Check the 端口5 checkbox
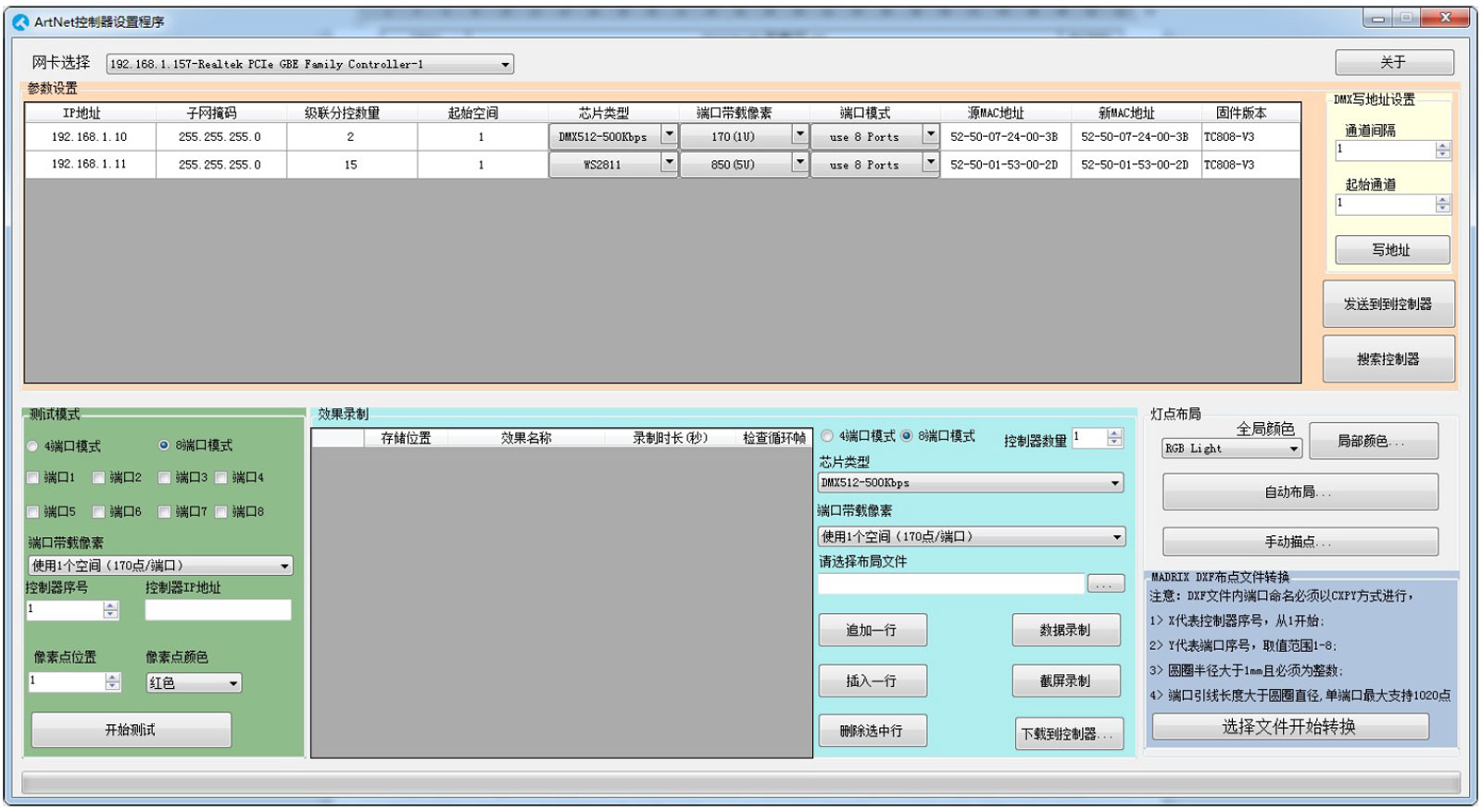Screen dimensions: 1482x812 (33, 512)
